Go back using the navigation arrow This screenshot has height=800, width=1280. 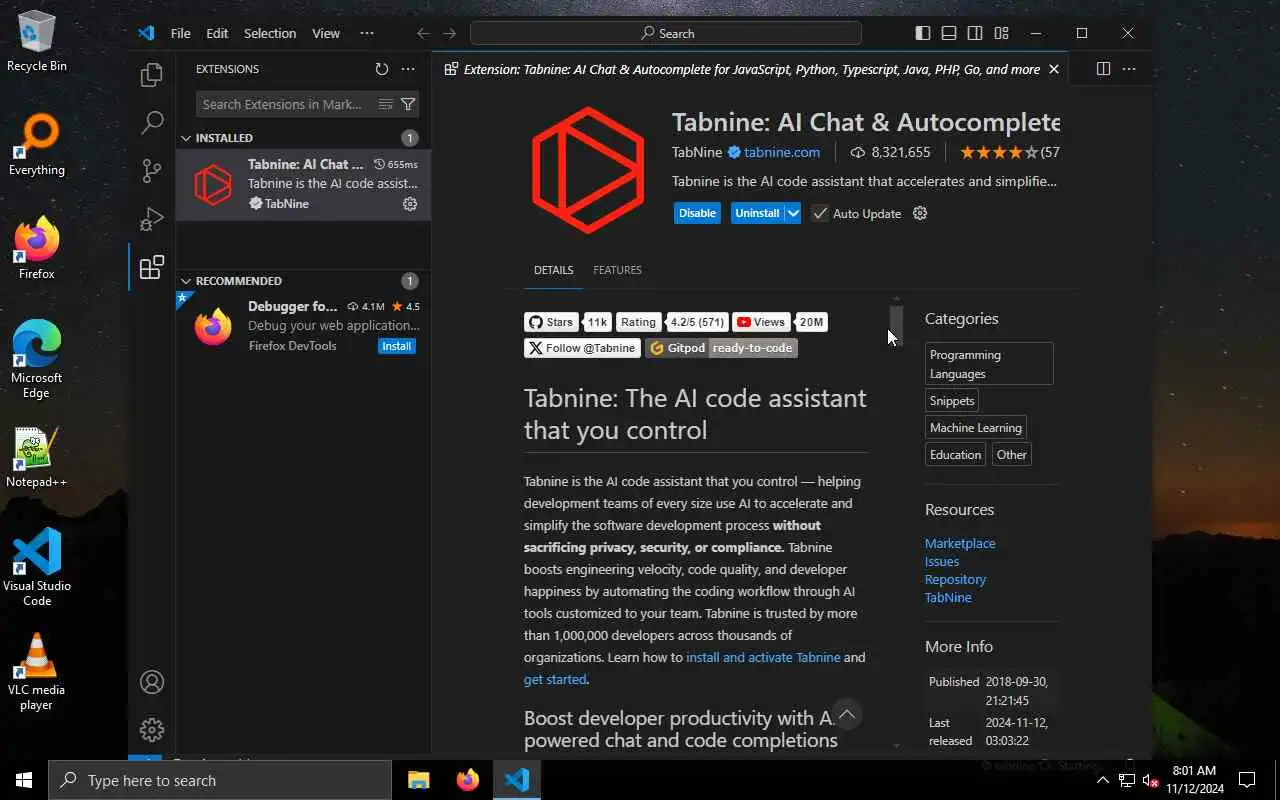tap(423, 33)
